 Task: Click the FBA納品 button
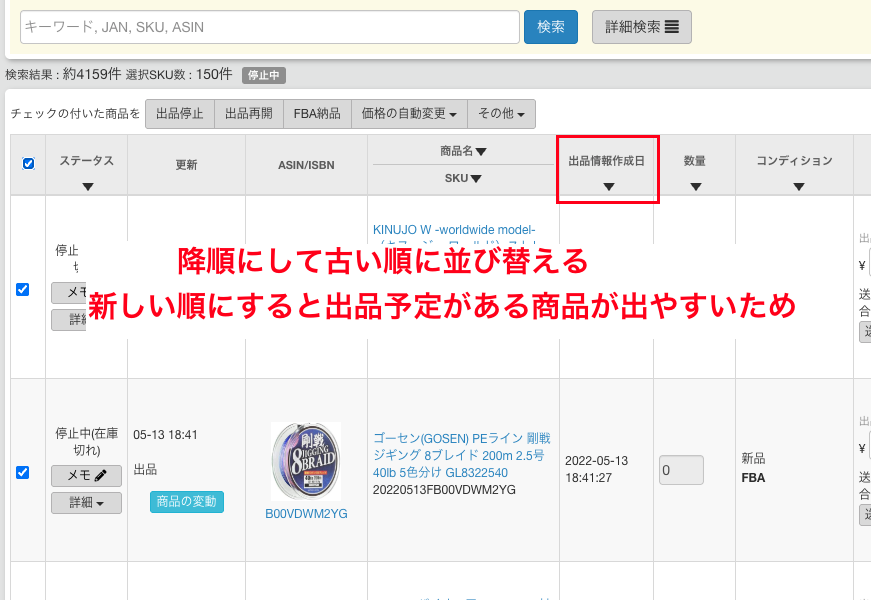pos(317,114)
